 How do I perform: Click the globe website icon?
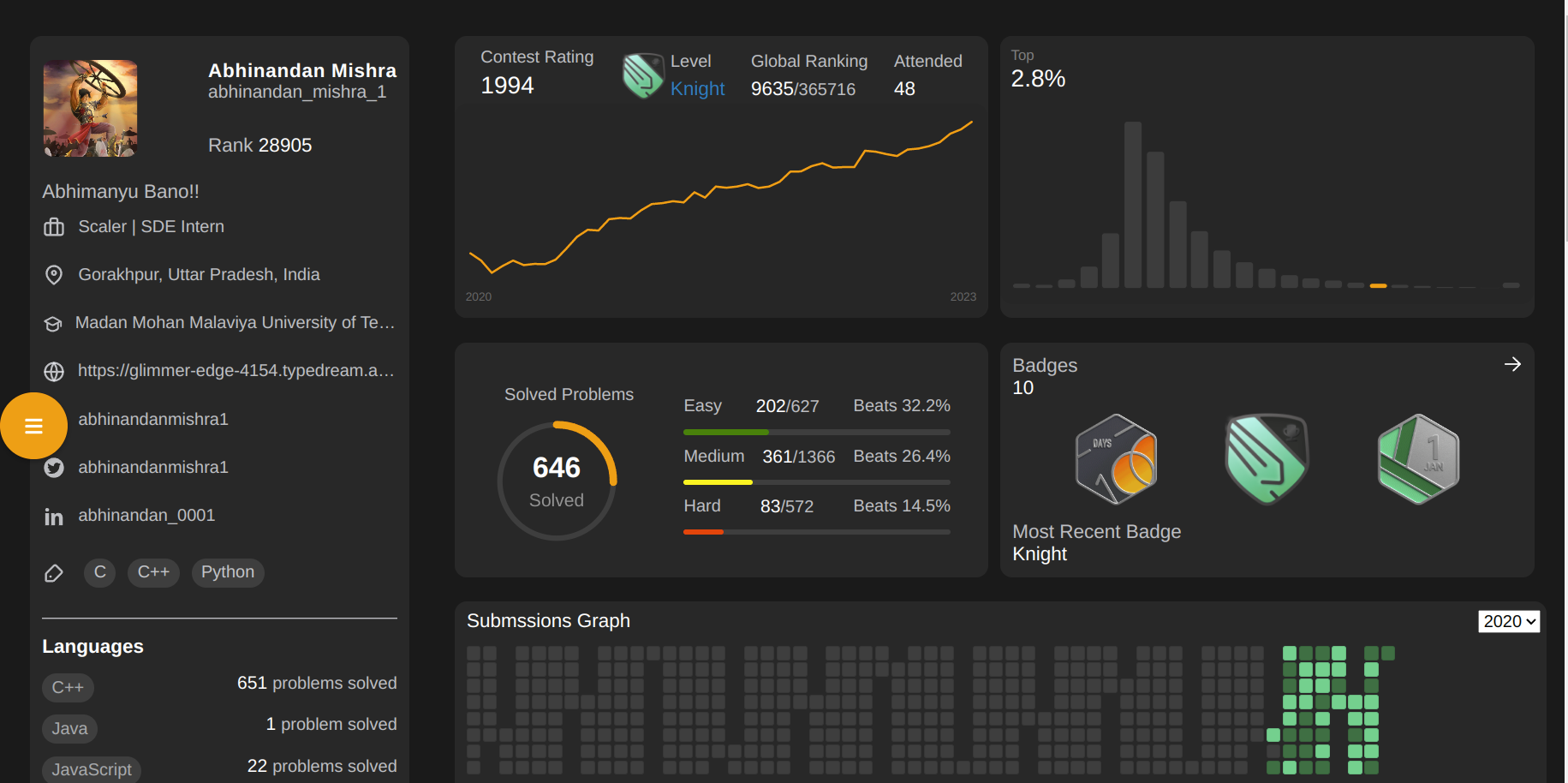[54, 372]
